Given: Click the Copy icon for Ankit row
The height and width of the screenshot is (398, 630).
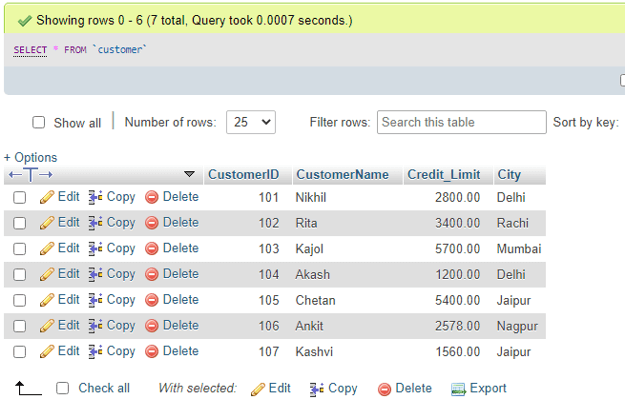Looking at the screenshot, I should click(x=95, y=326).
